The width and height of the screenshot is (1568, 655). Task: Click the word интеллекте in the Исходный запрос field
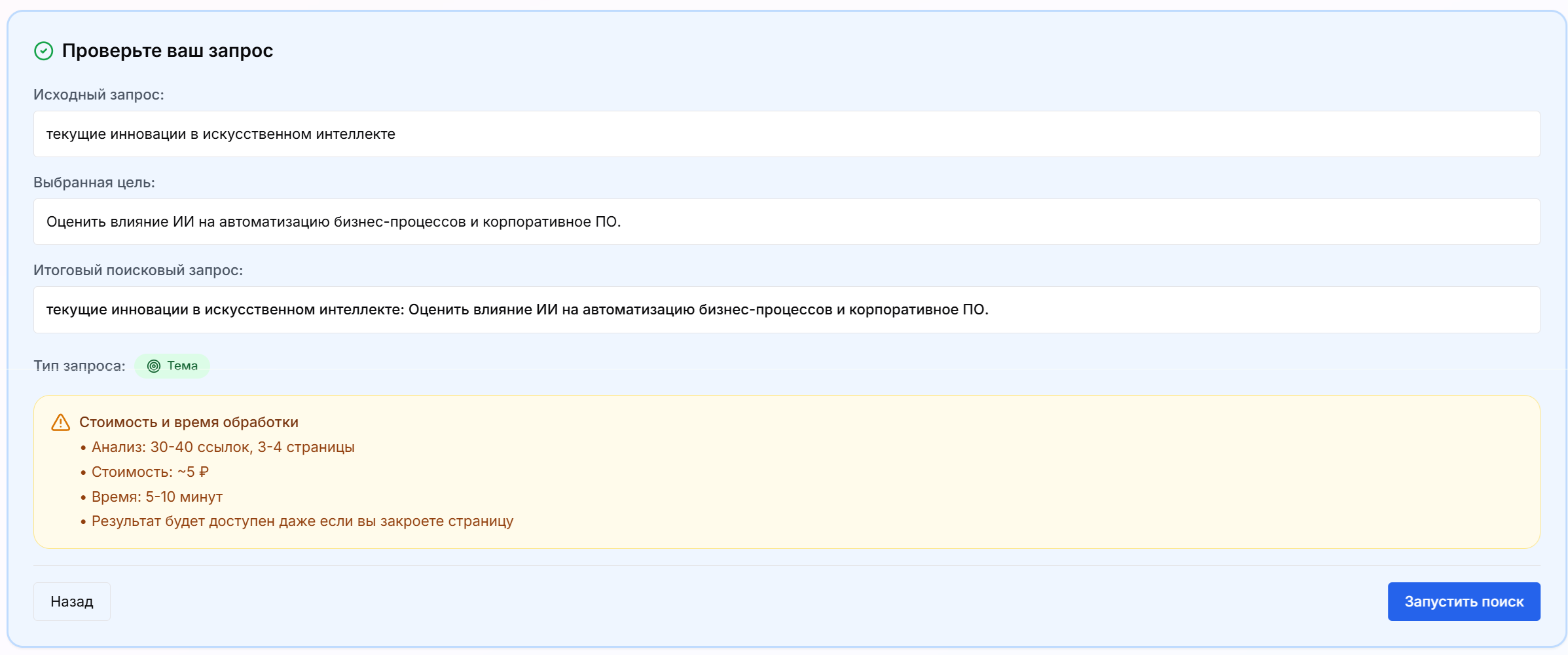(x=356, y=134)
